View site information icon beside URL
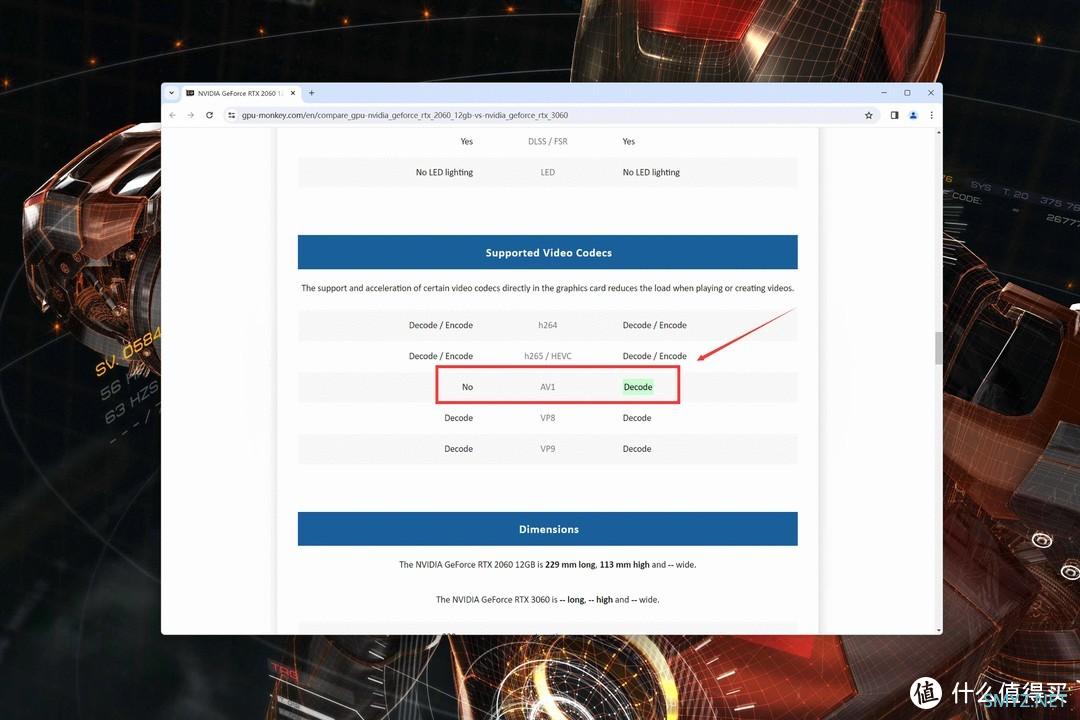This screenshot has height=720, width=1080. (231, 115)
